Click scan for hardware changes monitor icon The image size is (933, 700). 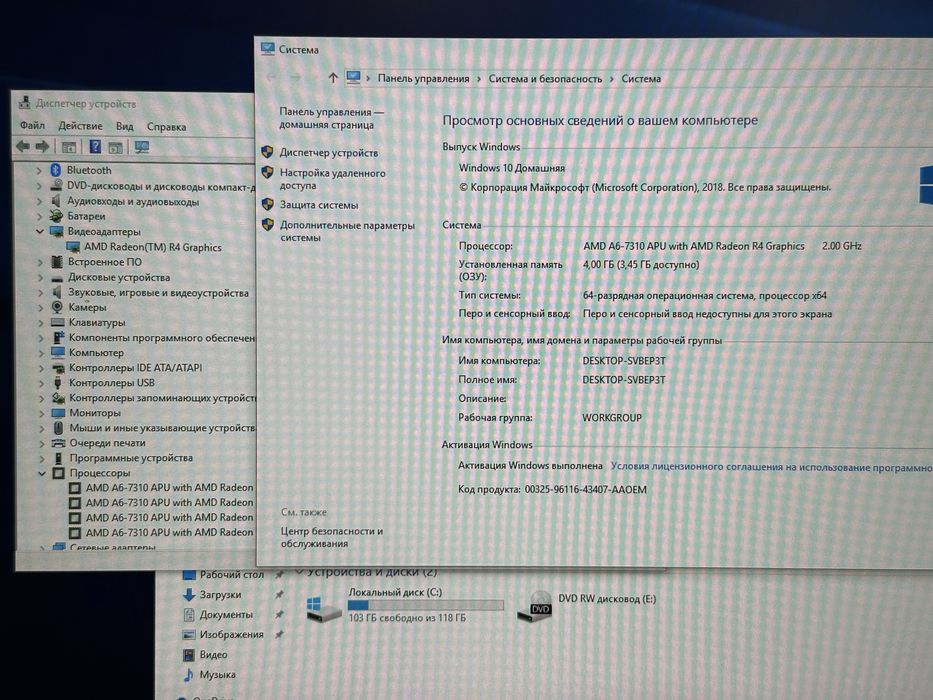142,147
